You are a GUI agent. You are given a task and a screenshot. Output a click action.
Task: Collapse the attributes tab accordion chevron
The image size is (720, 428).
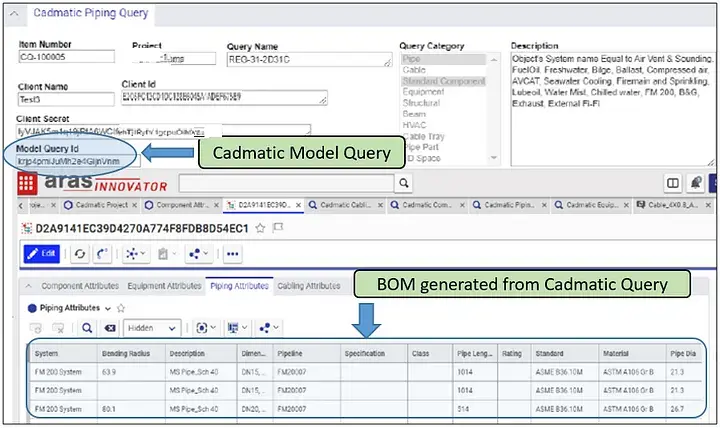point(28,286)
